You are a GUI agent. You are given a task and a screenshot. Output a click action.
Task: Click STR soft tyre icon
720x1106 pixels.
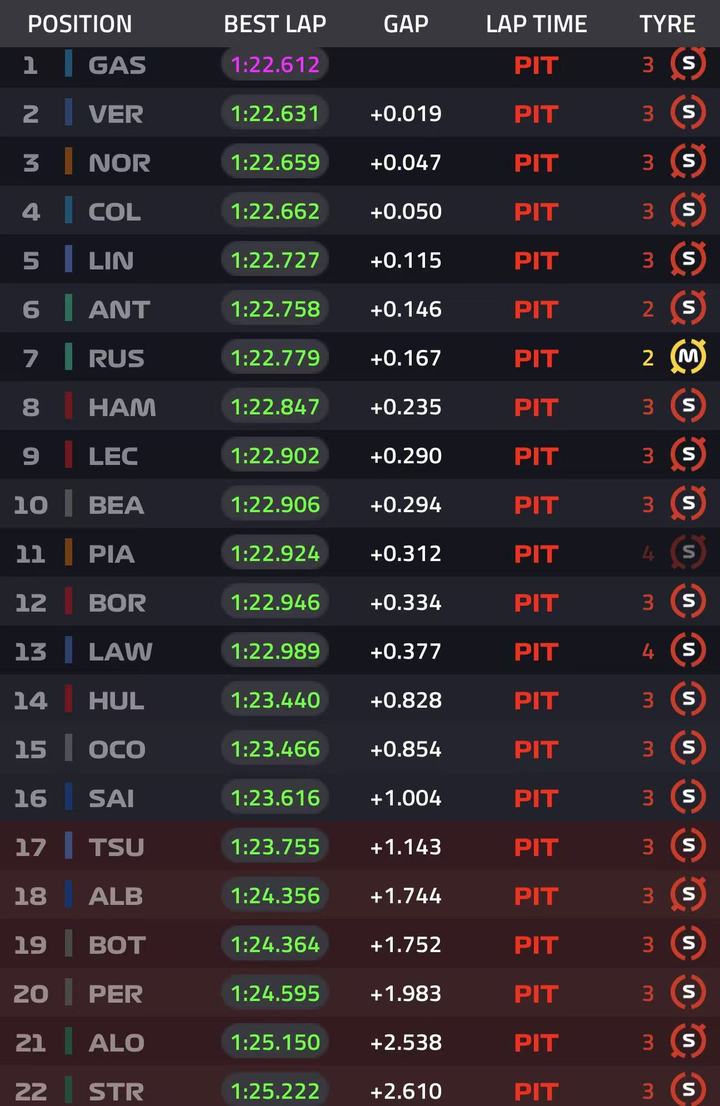click(x=688, y=1090)
